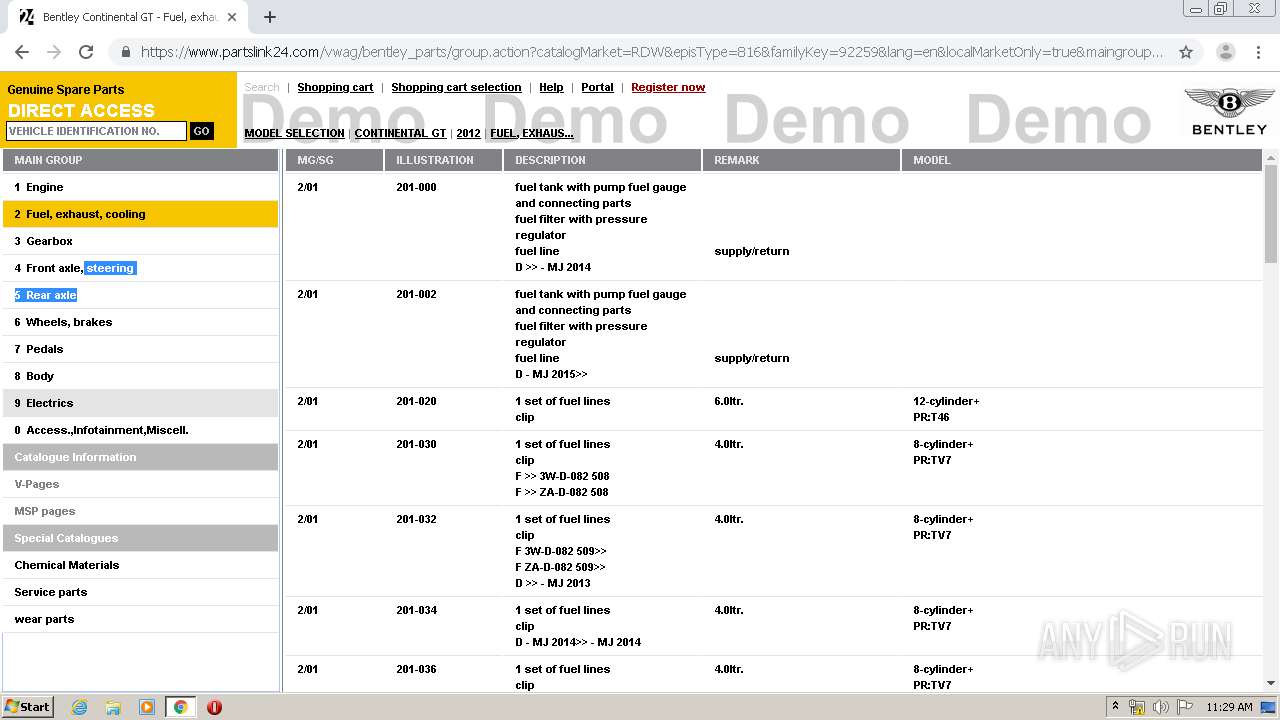Image resolution: width=1280 pixels, height=720 pixels.
Task: Close the Bentley Continental GT tab
Action: [233, 17]
